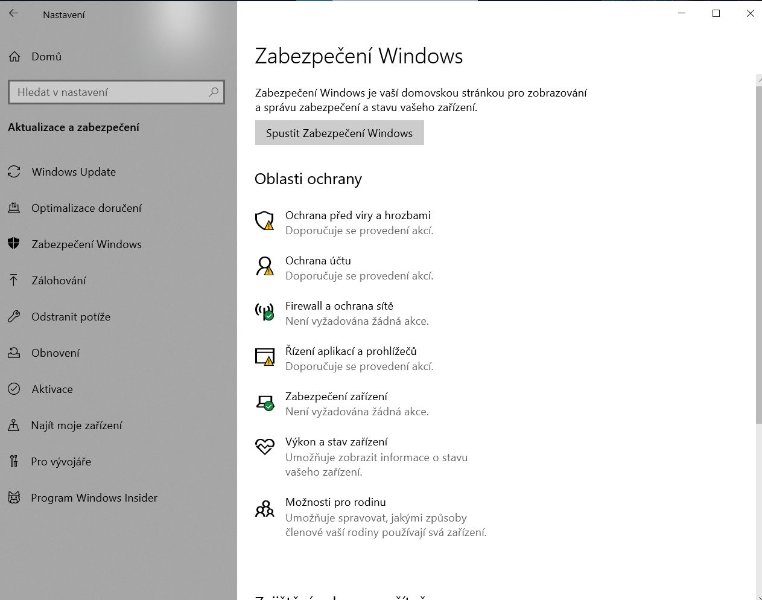Click 'Není vyžadována žádná akce' under Firewall
762x600 pixels.
tap(357, 321)
